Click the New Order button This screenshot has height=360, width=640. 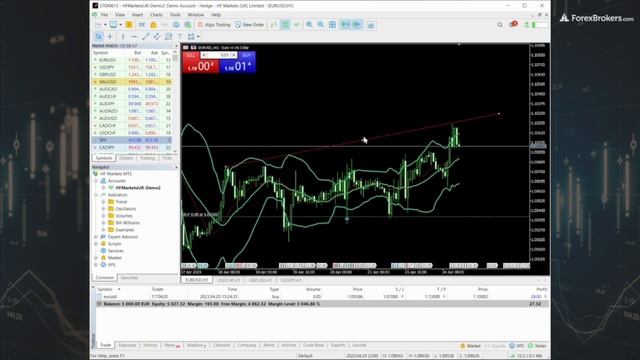coord(250,25)
